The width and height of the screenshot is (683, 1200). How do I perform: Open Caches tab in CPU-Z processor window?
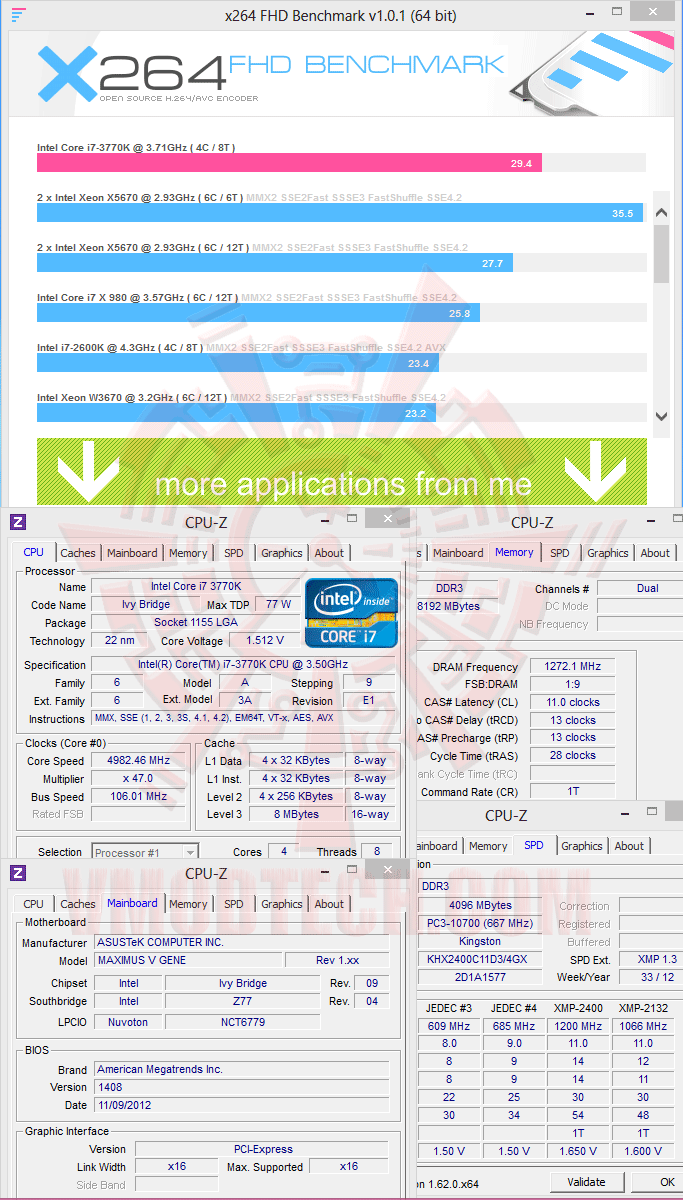coord(78,553)
